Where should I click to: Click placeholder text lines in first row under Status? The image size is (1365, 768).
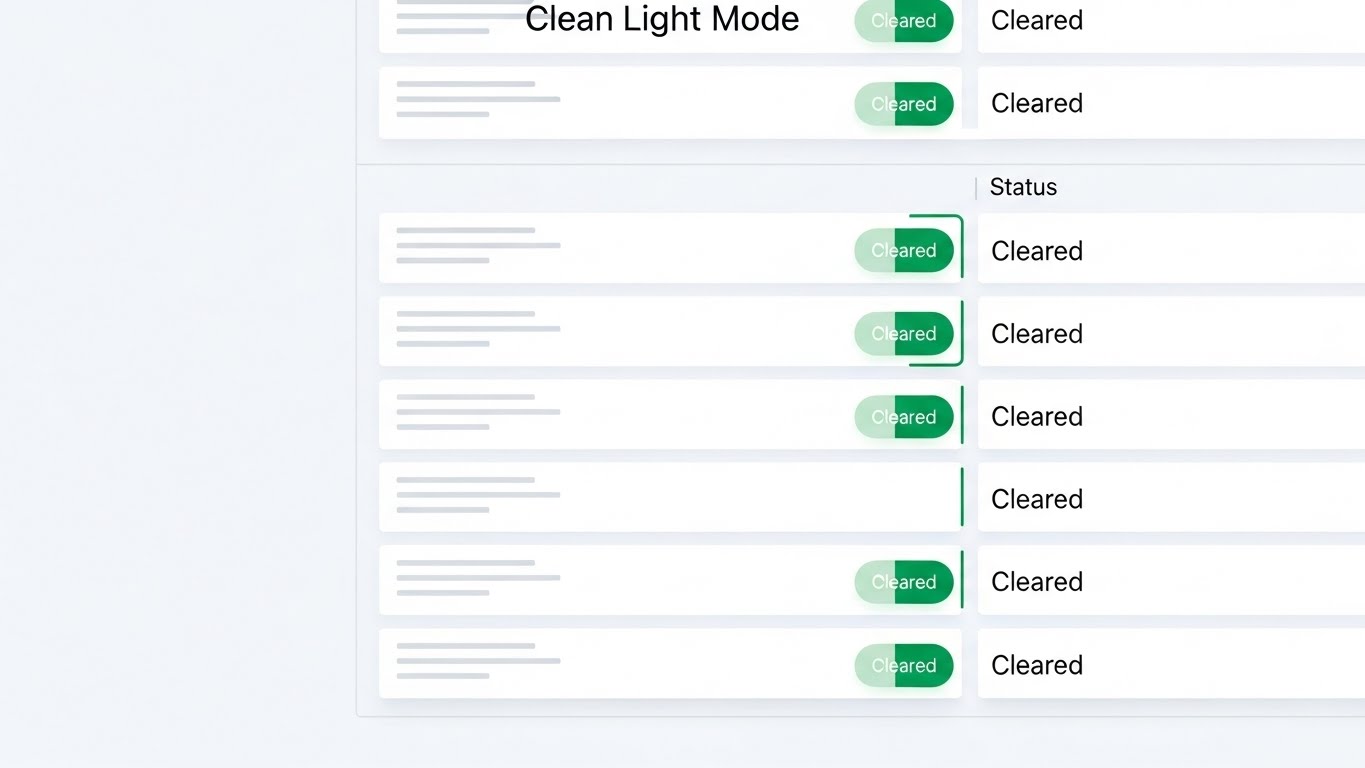point(478,246)
